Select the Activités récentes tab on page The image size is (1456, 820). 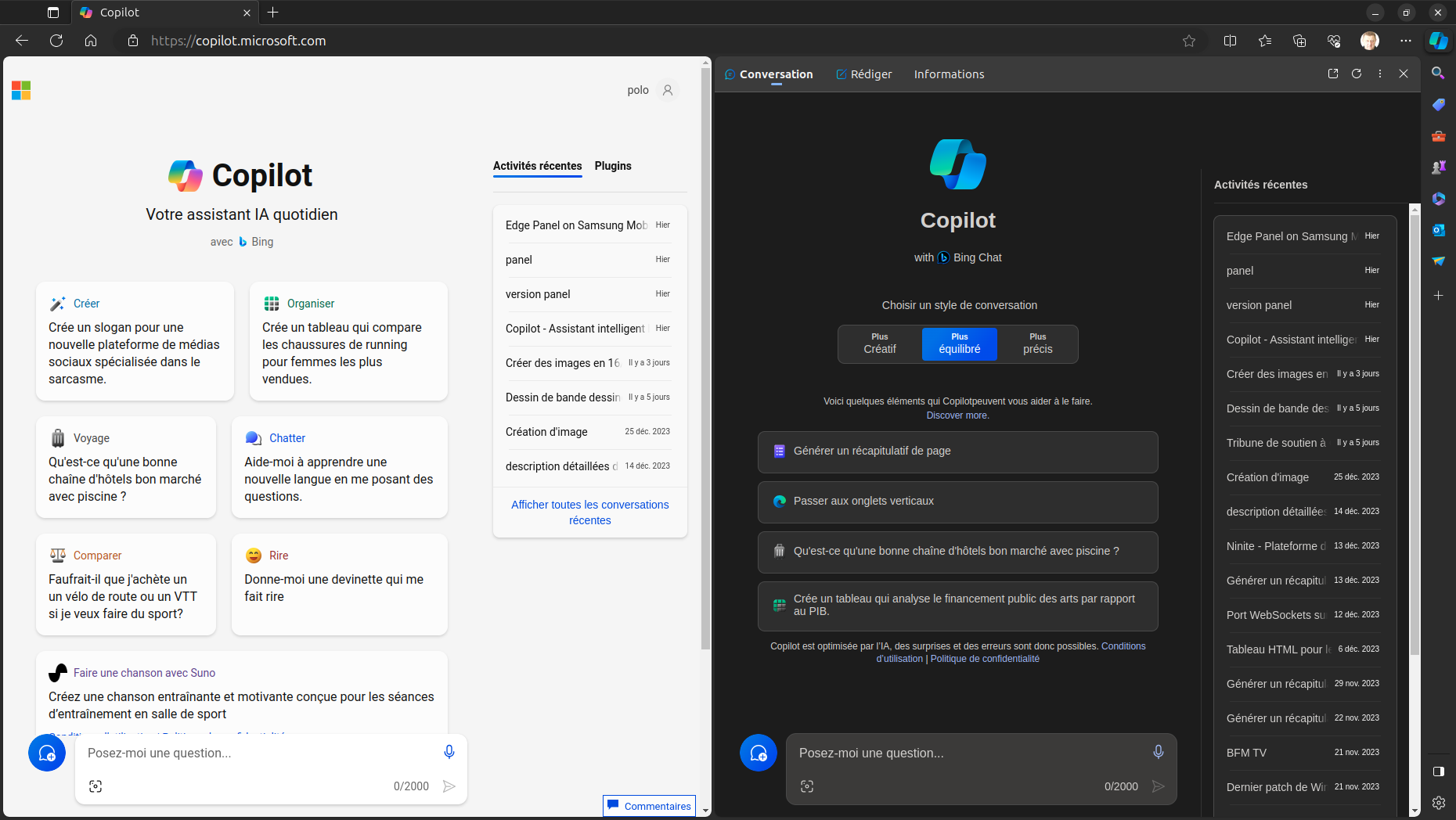537,166
